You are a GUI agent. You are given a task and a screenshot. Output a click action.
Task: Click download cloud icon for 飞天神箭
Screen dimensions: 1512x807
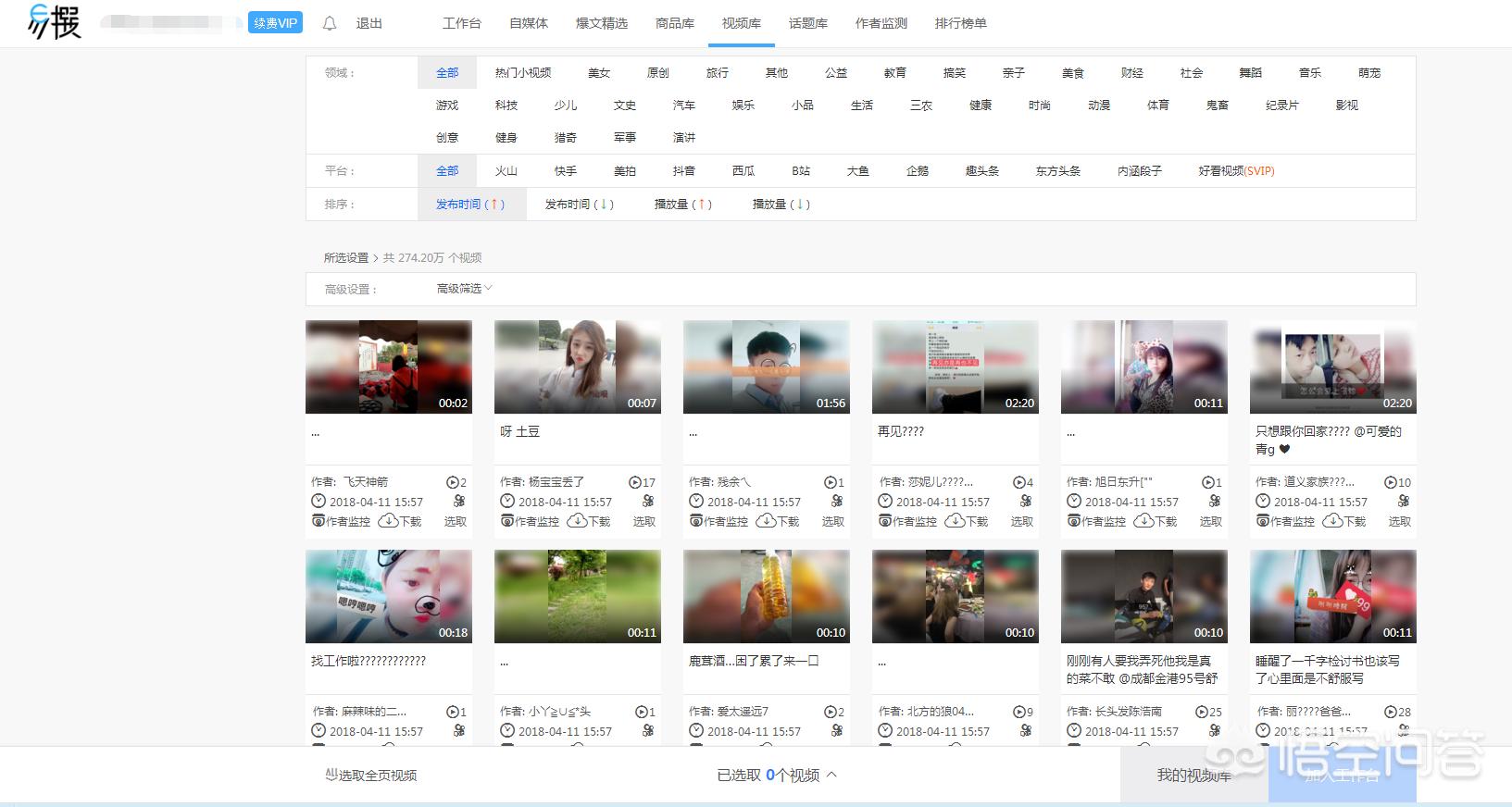coord(389,521)
